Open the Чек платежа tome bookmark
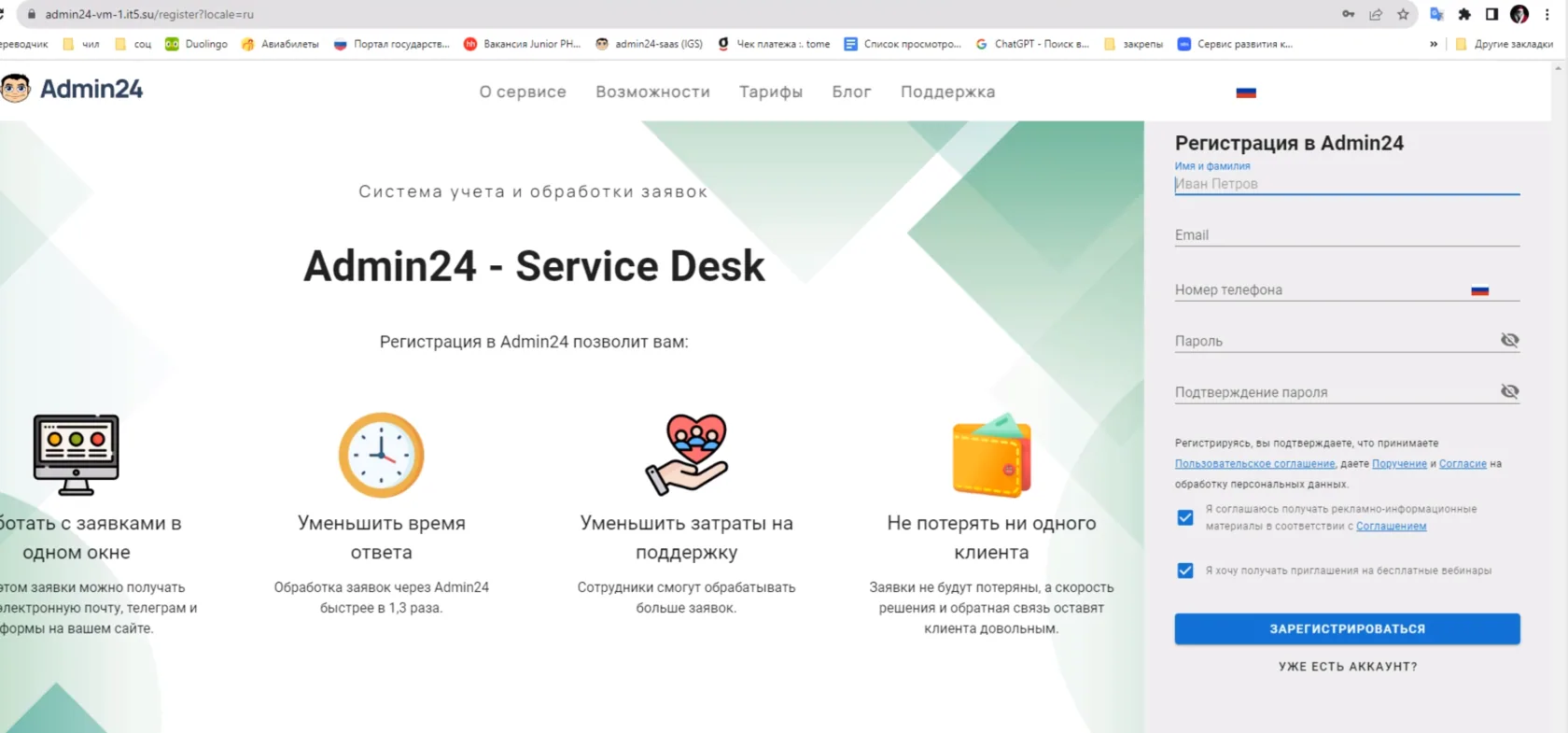 click(x=774, y=44)
